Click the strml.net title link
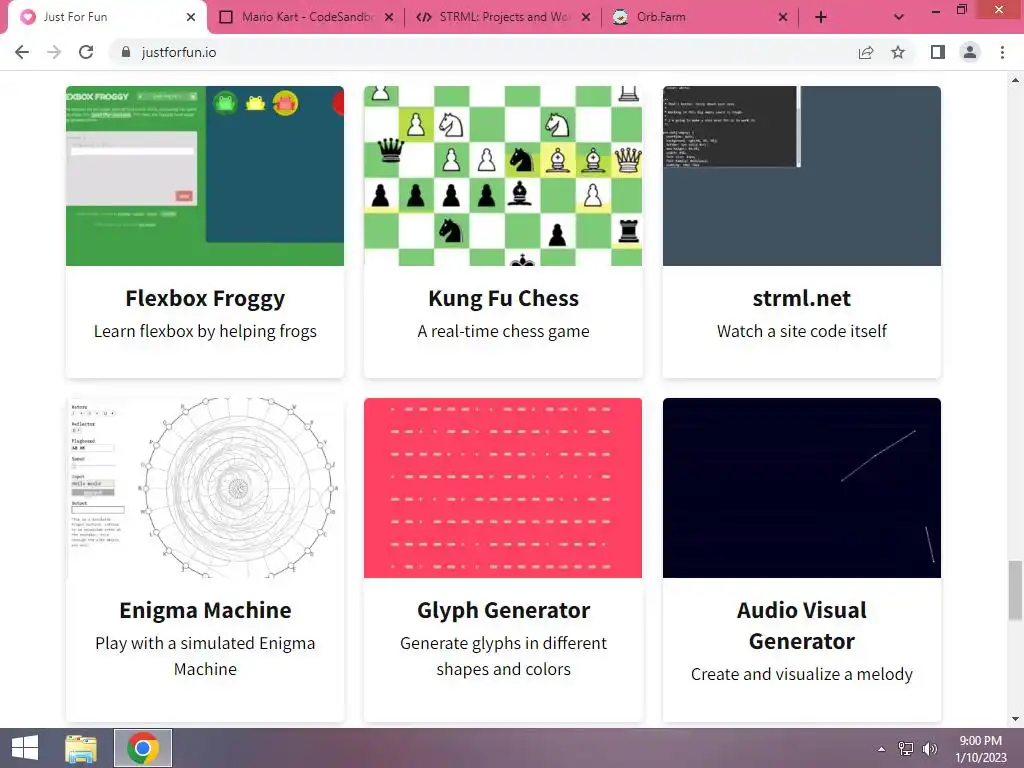The width and height of the screenshot is (1024, 768). (802, 298)
